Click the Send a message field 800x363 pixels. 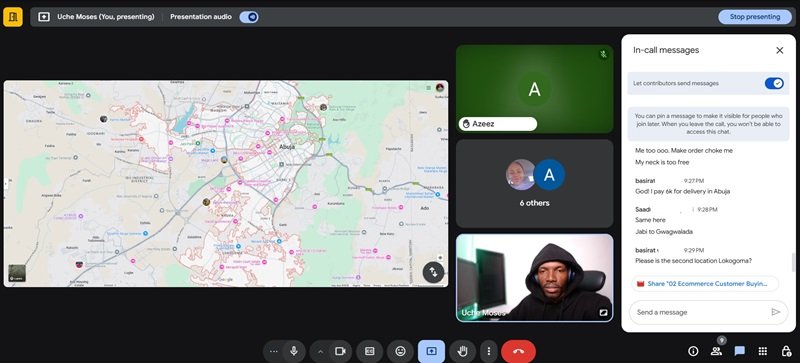[702, 312]
